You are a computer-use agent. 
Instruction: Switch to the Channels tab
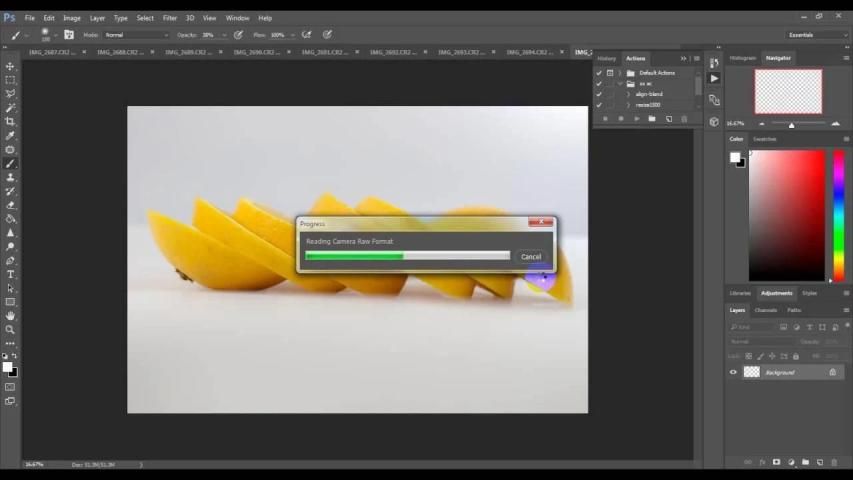765,310
